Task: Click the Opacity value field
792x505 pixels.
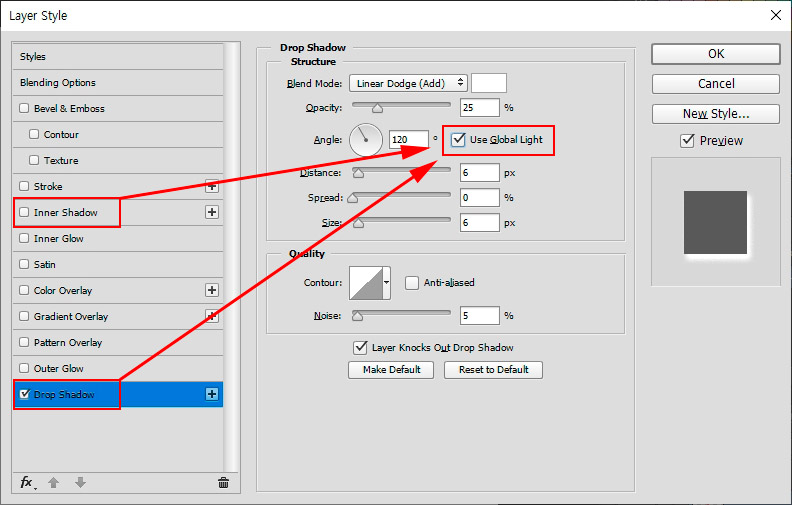Action: (x=479, y=108)
